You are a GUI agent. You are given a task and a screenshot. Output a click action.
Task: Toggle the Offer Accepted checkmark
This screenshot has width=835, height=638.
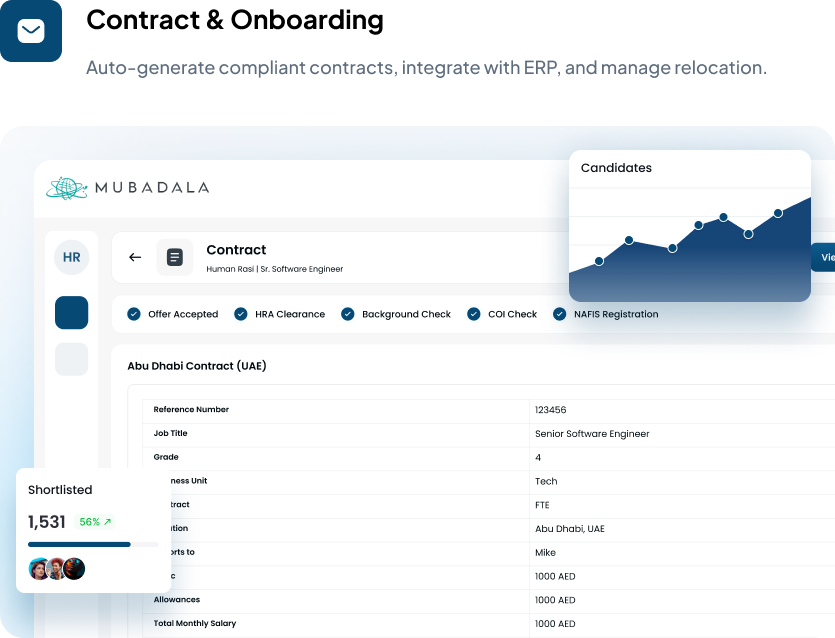(134, 314)
